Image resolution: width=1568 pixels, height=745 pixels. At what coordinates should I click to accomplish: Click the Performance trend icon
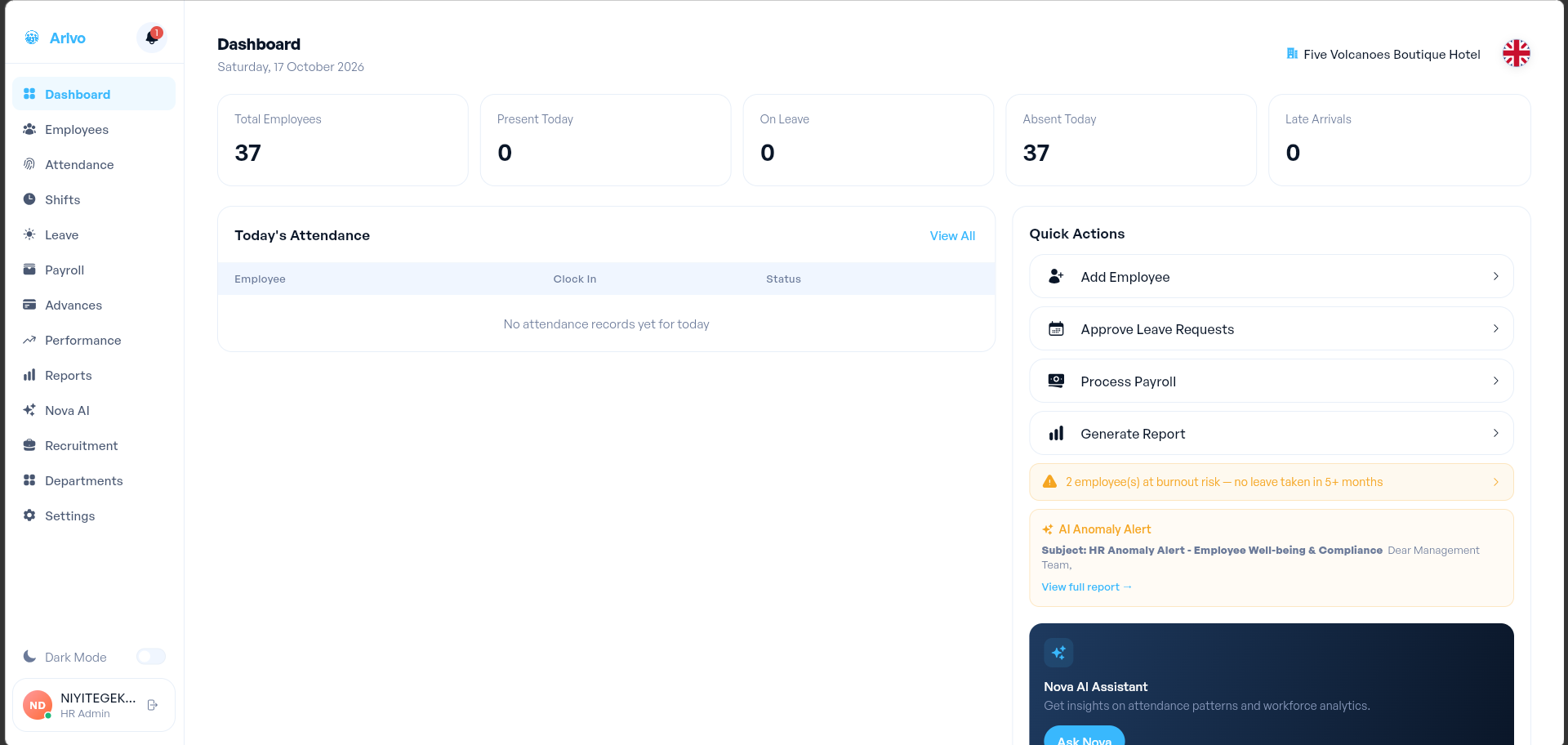coord(29,340)
